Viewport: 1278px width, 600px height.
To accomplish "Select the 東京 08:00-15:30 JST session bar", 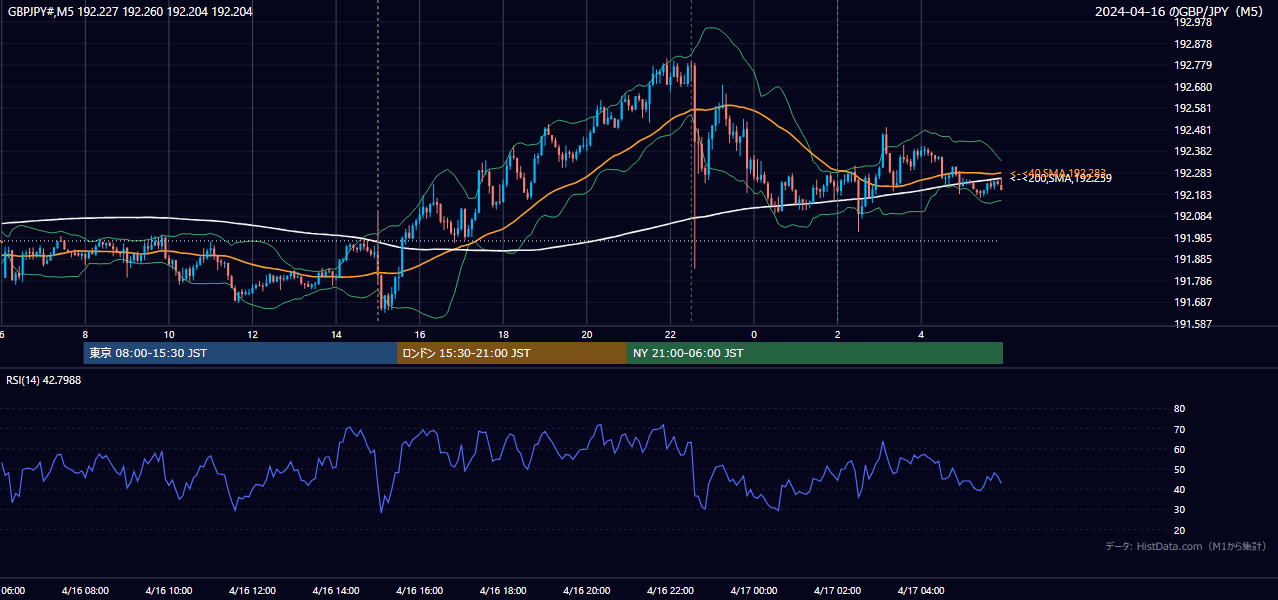I will [x=240, y=353].
